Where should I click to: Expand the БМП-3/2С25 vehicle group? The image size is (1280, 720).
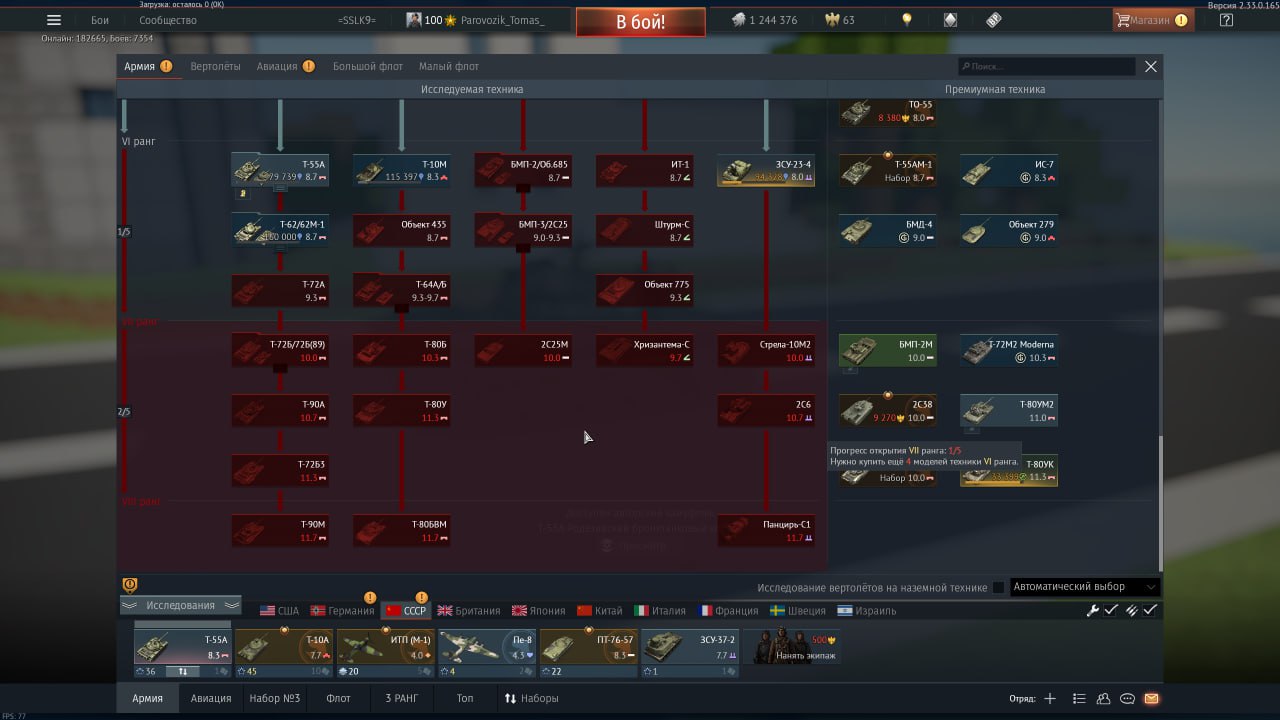[x=523, y=249]
